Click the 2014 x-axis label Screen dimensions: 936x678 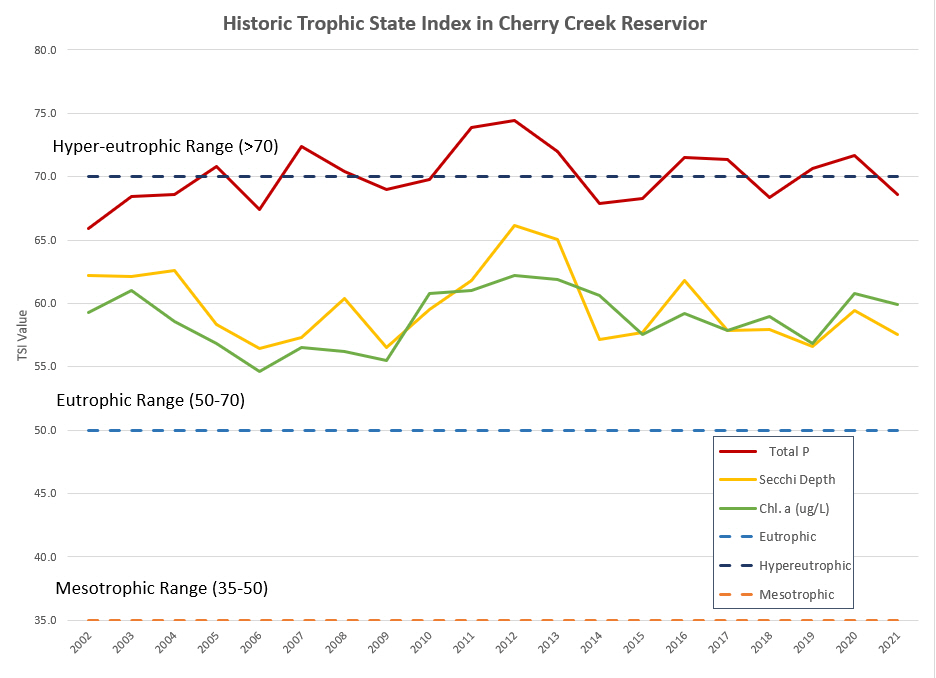point(592,642)
